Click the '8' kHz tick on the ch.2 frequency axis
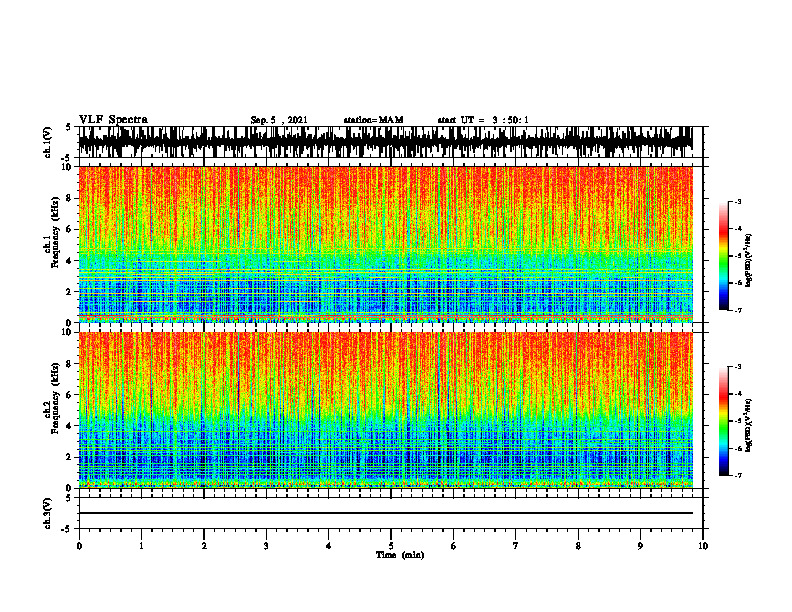The height and width of the screenshot is (612, 792). (x=69, y=364)
